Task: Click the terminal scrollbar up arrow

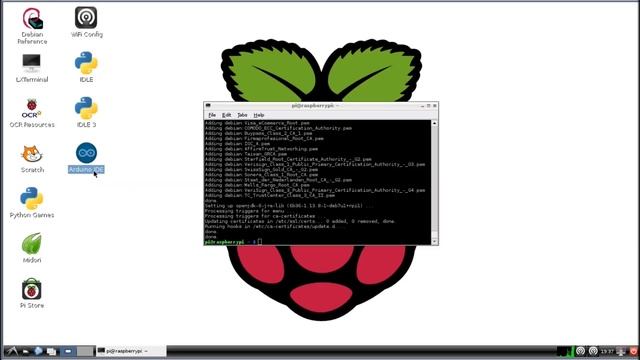Action: 434,123
